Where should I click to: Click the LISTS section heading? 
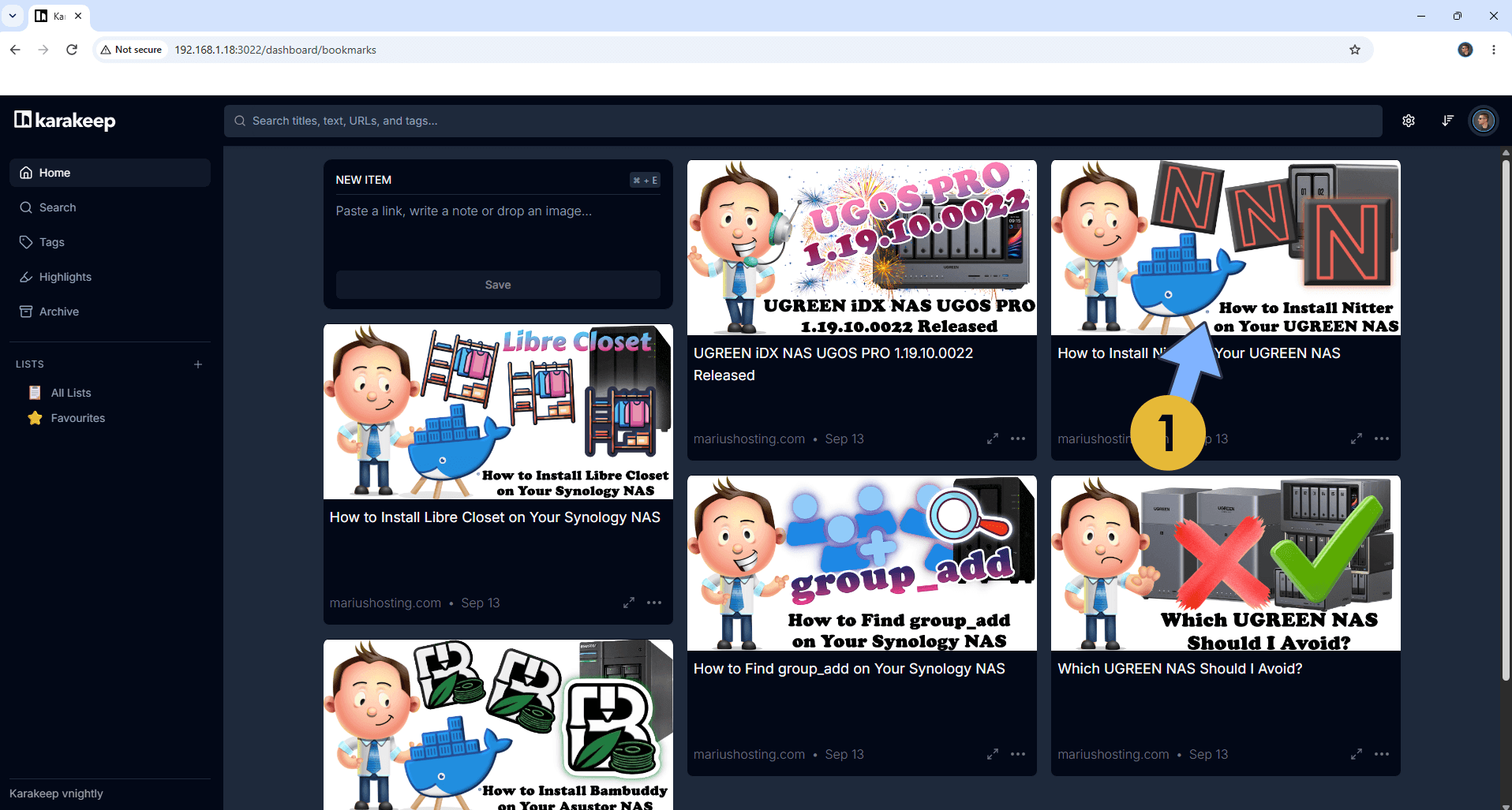[x=30, y=364]
